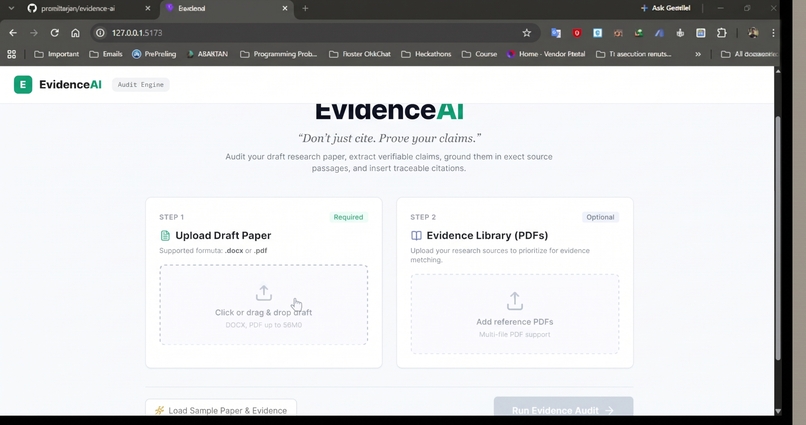Click the upload arrow icon in draft dropzone

pos(264,293)
